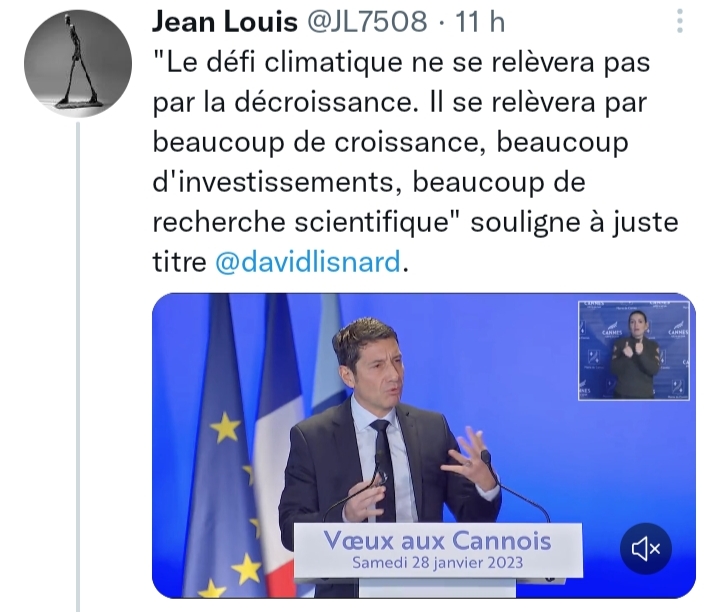Open the tweet via its 11 h timestamp
720x612 pixels.
click(480, 22)
